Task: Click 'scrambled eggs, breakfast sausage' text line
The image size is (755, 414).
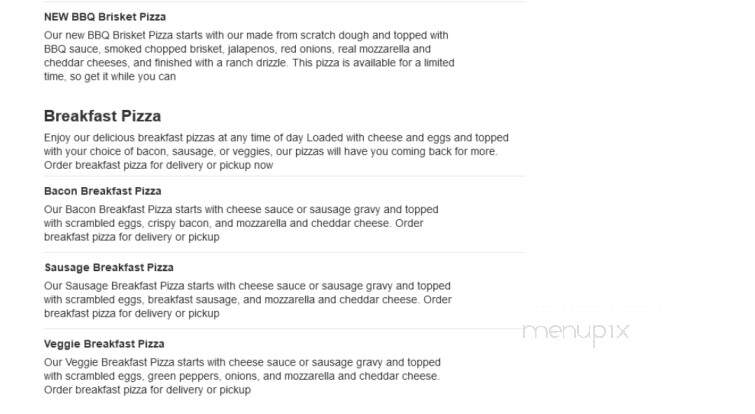Action: pos(248,299)
